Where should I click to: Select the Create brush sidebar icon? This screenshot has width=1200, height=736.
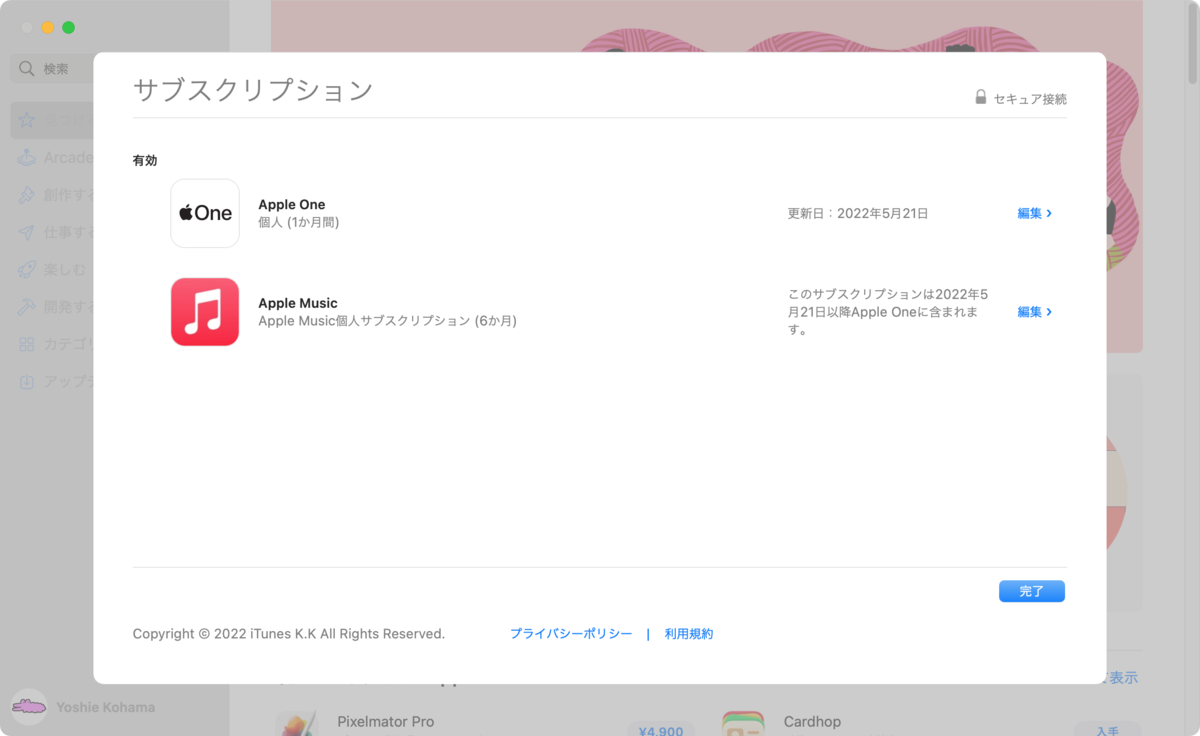coord(27,195)
